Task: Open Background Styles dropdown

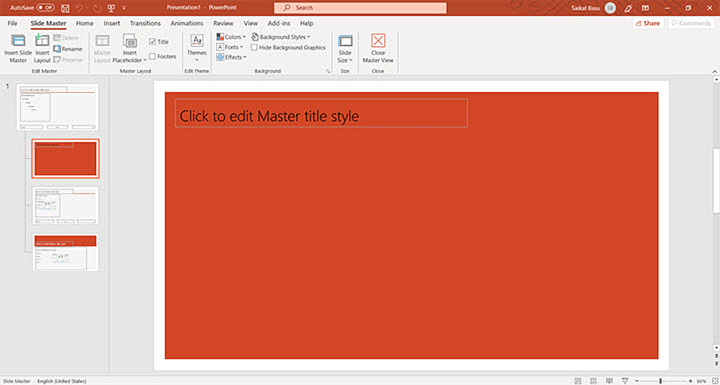Action: coord(281,37)
